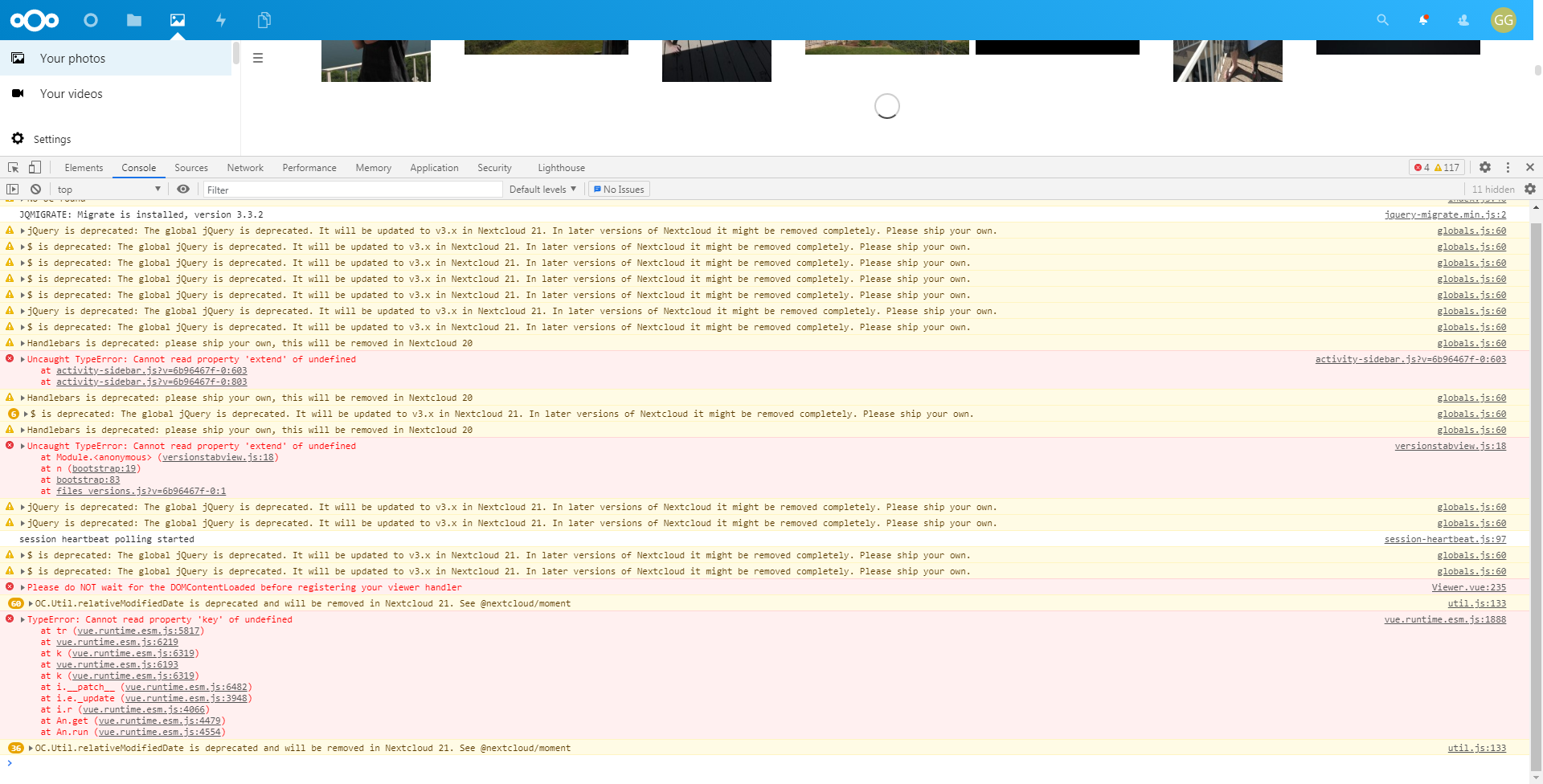Switch to the Network tab

[245, 168]
